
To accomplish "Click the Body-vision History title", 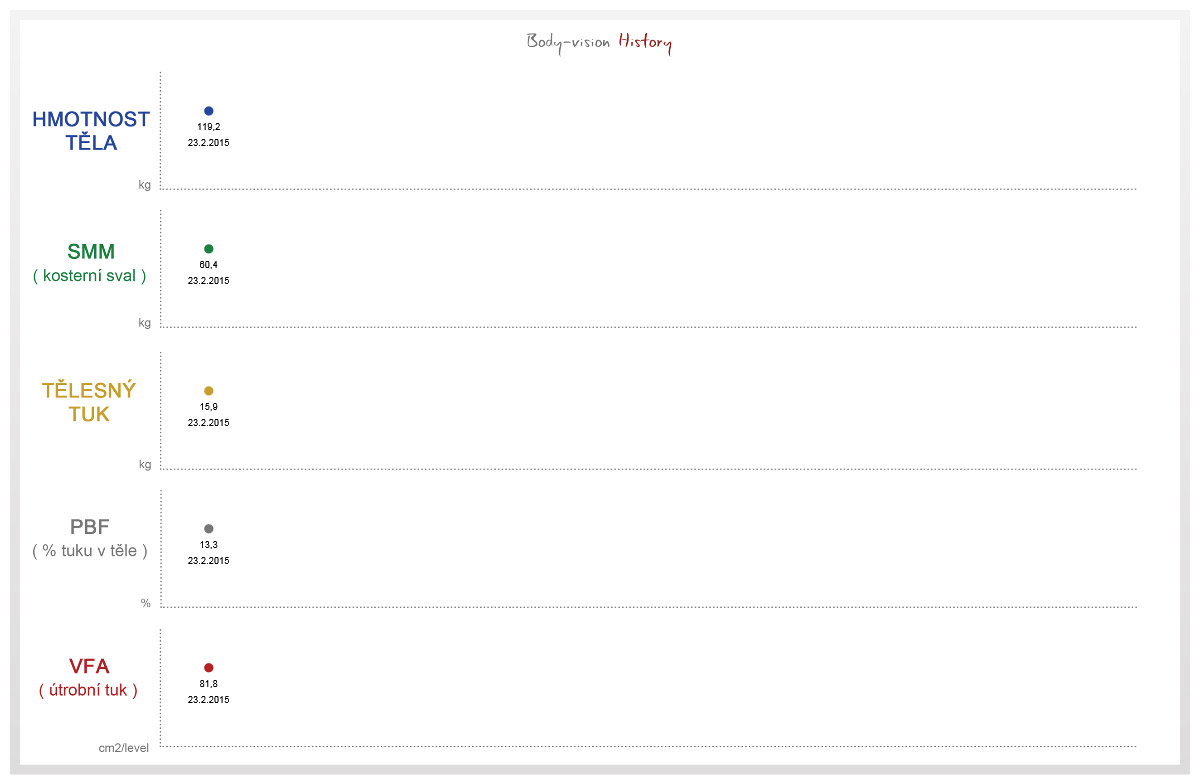I will (x=600, y=43).
